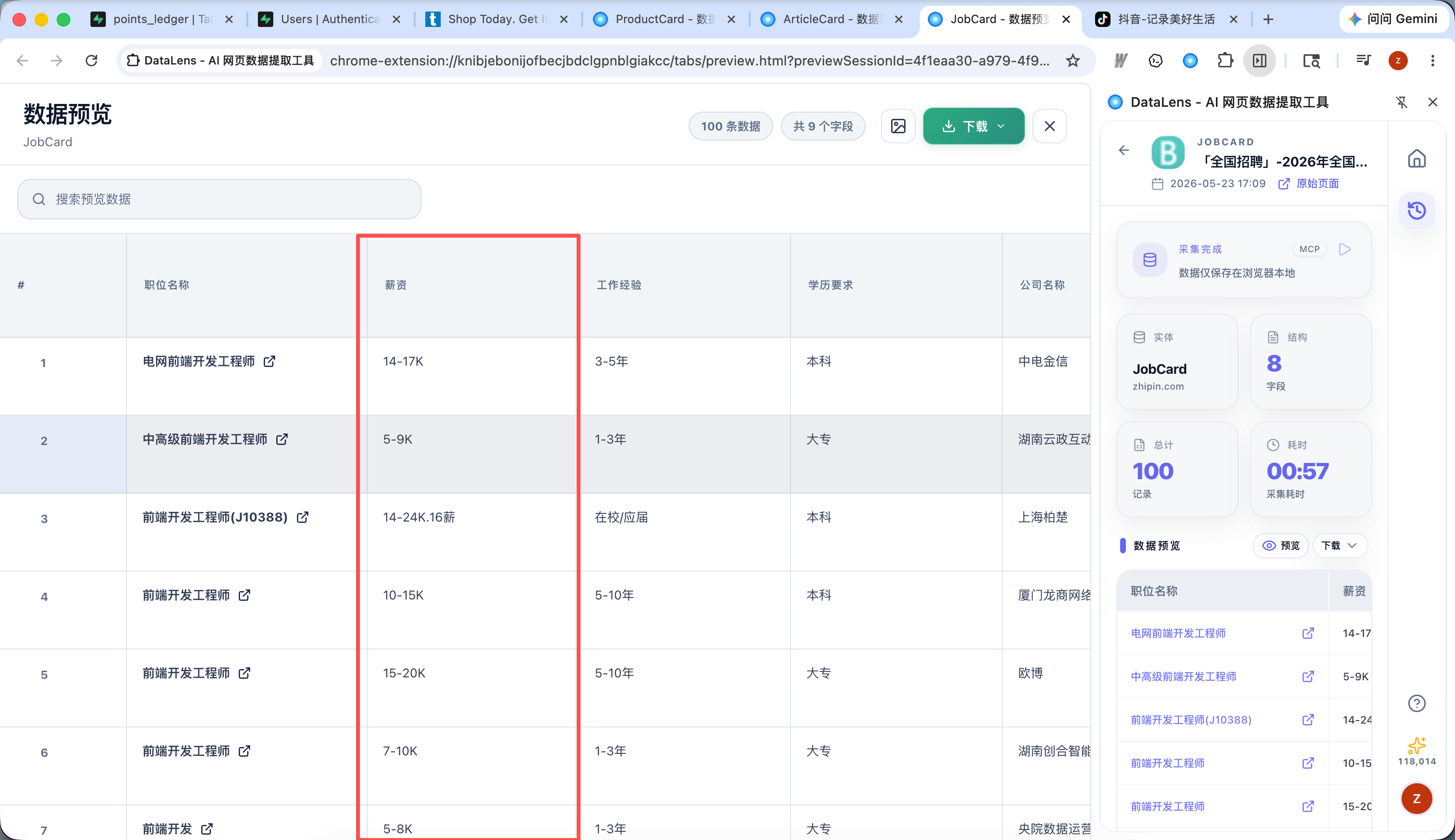
Task: Expand the side panel 下载 dropdown
Action: pos(1339,546)
